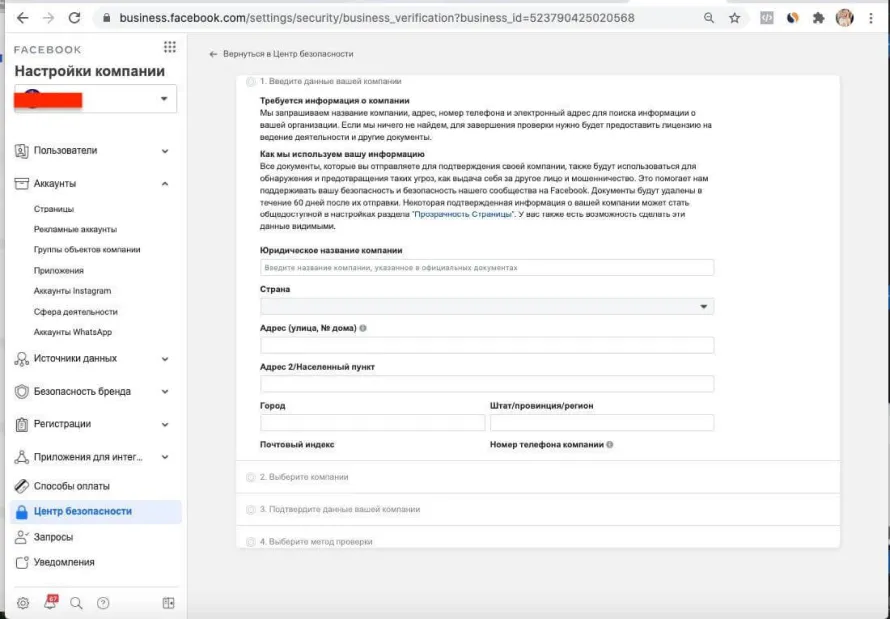Screen dimensions: 890x619
Task: Select step 2 Выберите компании radio
Action: (250, 477)
